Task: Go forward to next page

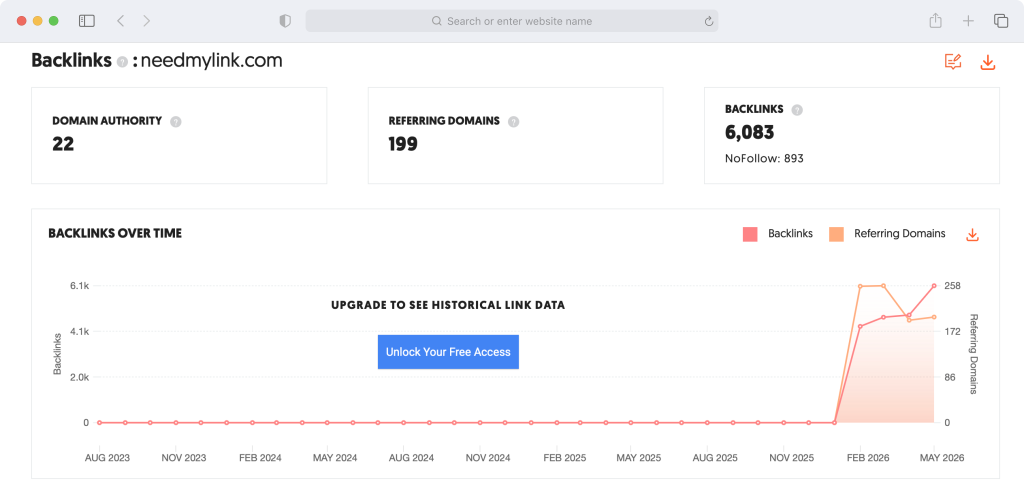Action: (x=146, y=21)
